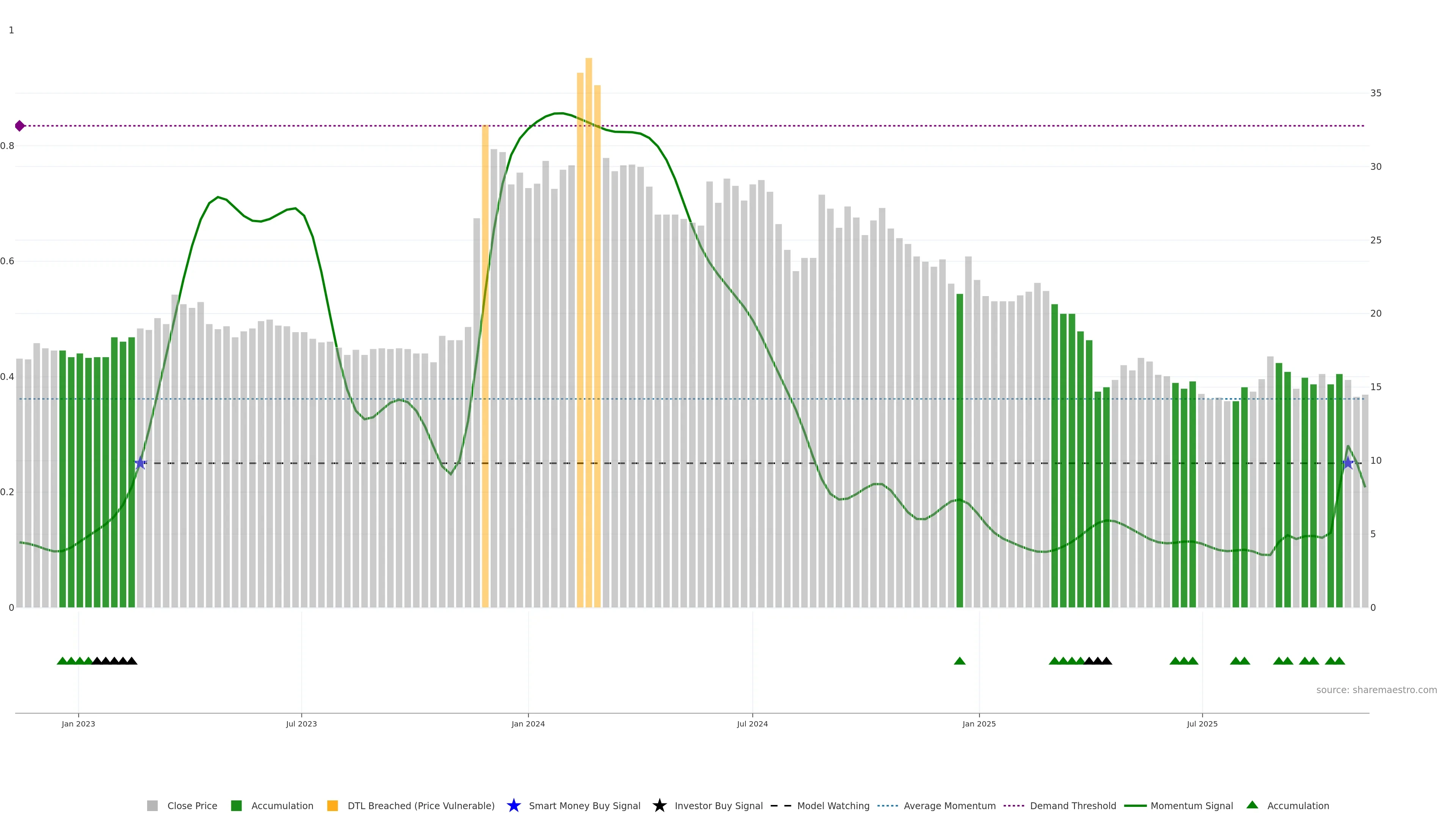Click the purple Demand Threshold diamond marker

pos(20,126)
